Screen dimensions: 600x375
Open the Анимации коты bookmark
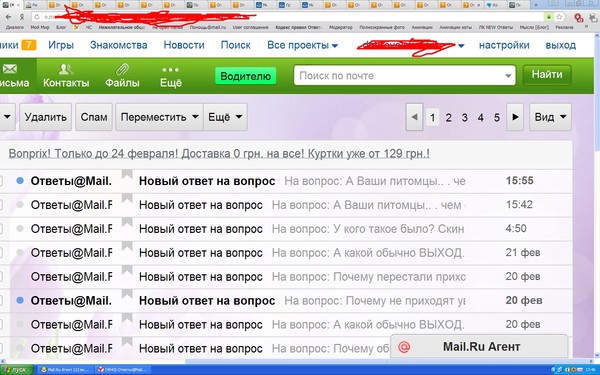455,27
